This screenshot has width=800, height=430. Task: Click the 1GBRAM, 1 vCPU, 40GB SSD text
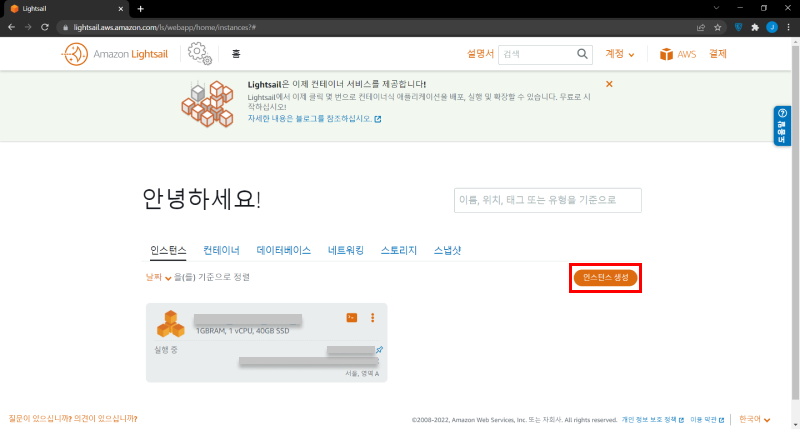243,331
